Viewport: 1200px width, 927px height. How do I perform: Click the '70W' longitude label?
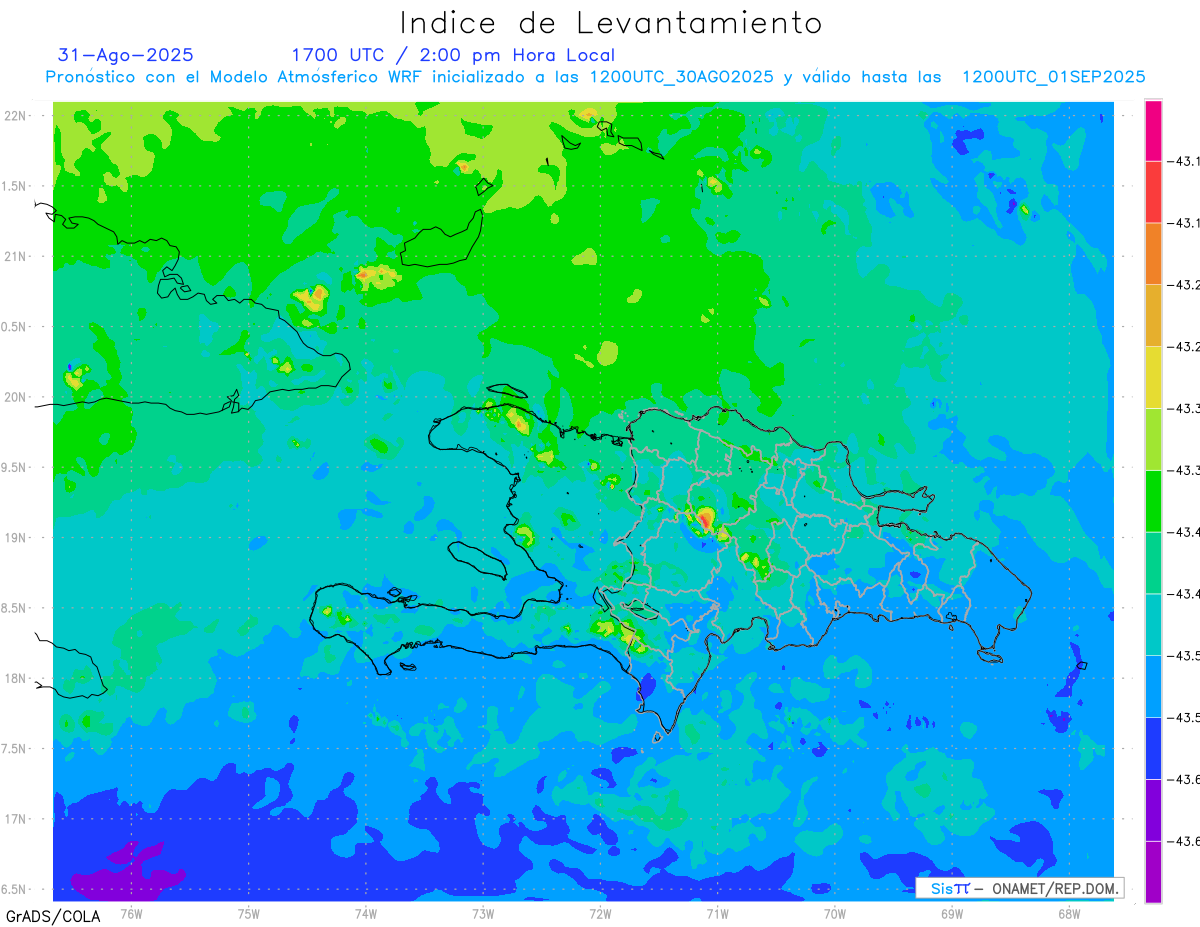coord(834,913)
